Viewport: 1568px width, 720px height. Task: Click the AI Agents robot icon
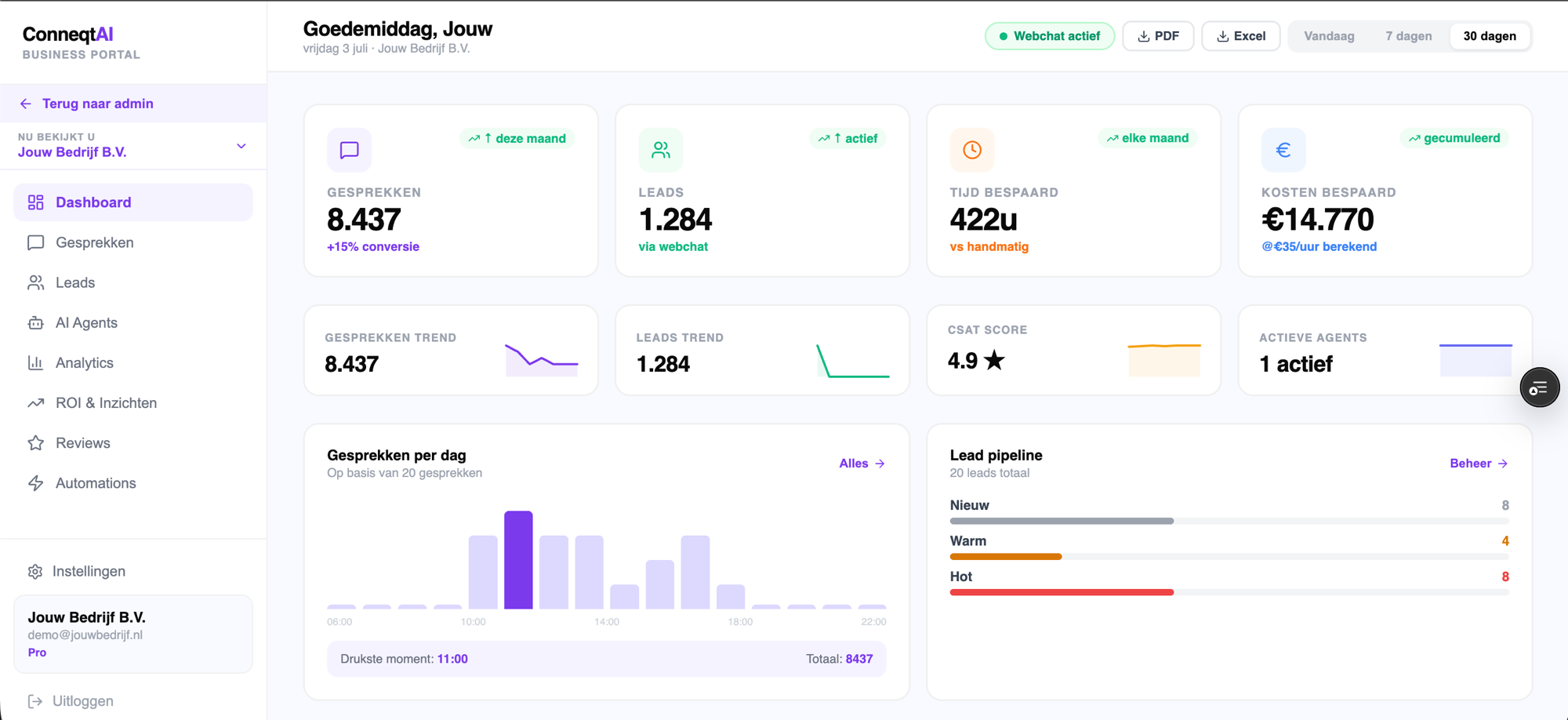pyautogui.click(x=35, y=322)
